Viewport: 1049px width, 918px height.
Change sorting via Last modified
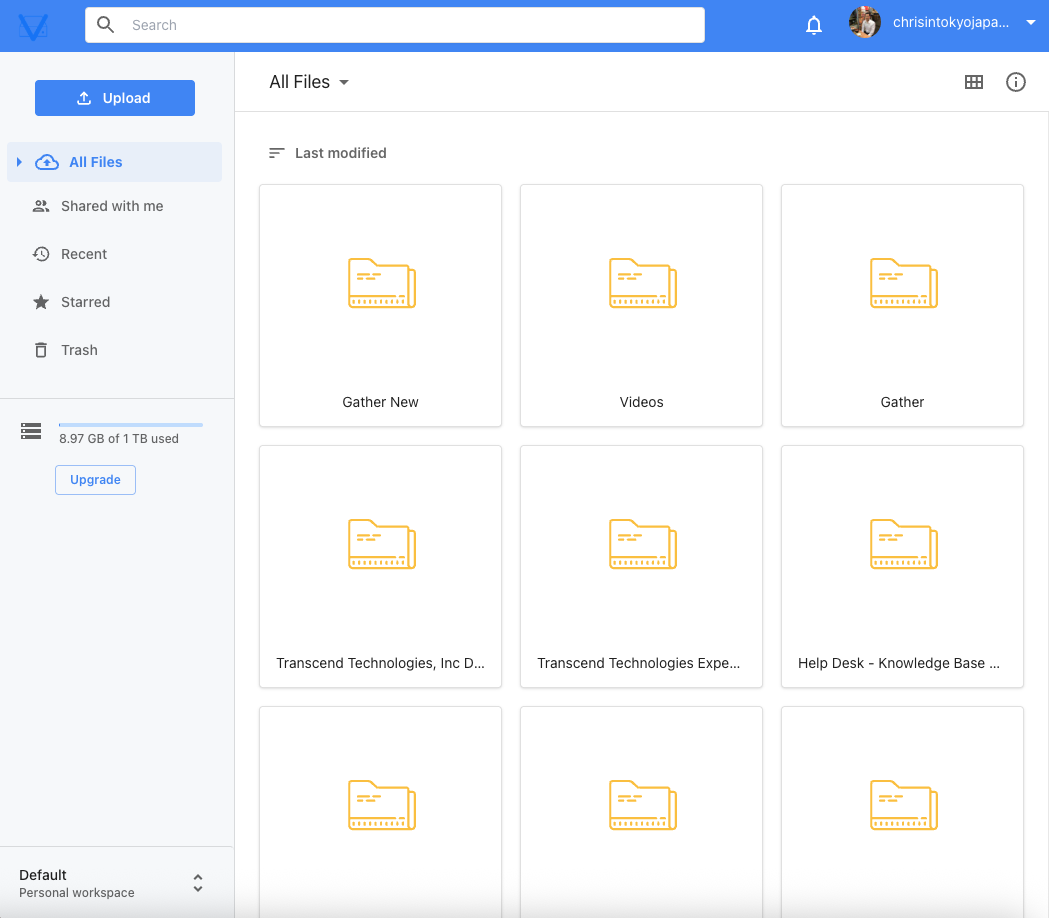341,153
